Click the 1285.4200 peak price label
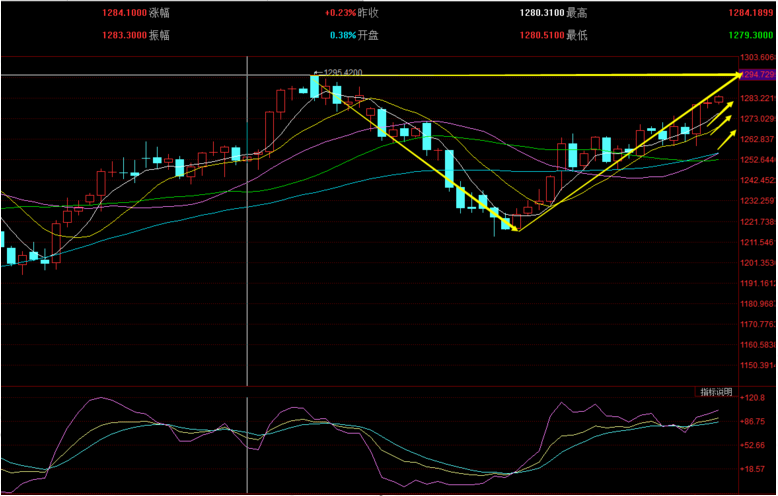 click(x=338, y=73)
